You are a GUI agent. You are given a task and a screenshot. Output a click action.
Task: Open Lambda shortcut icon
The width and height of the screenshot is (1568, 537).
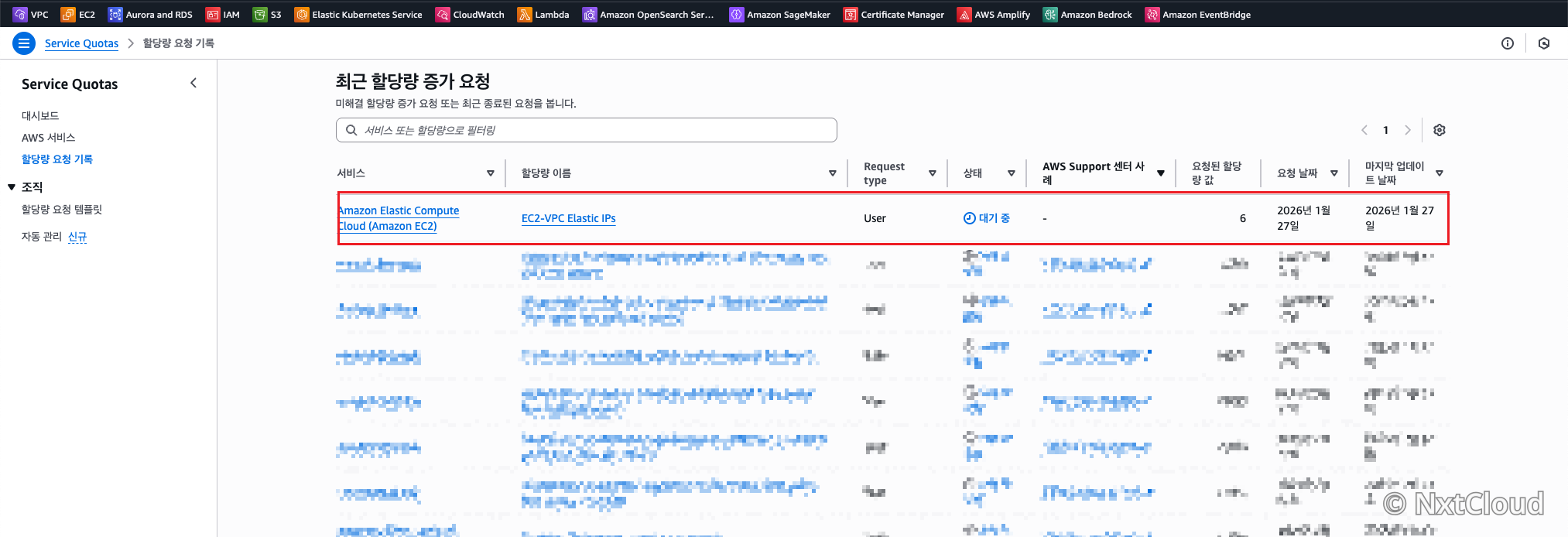[x=525, y=14]
